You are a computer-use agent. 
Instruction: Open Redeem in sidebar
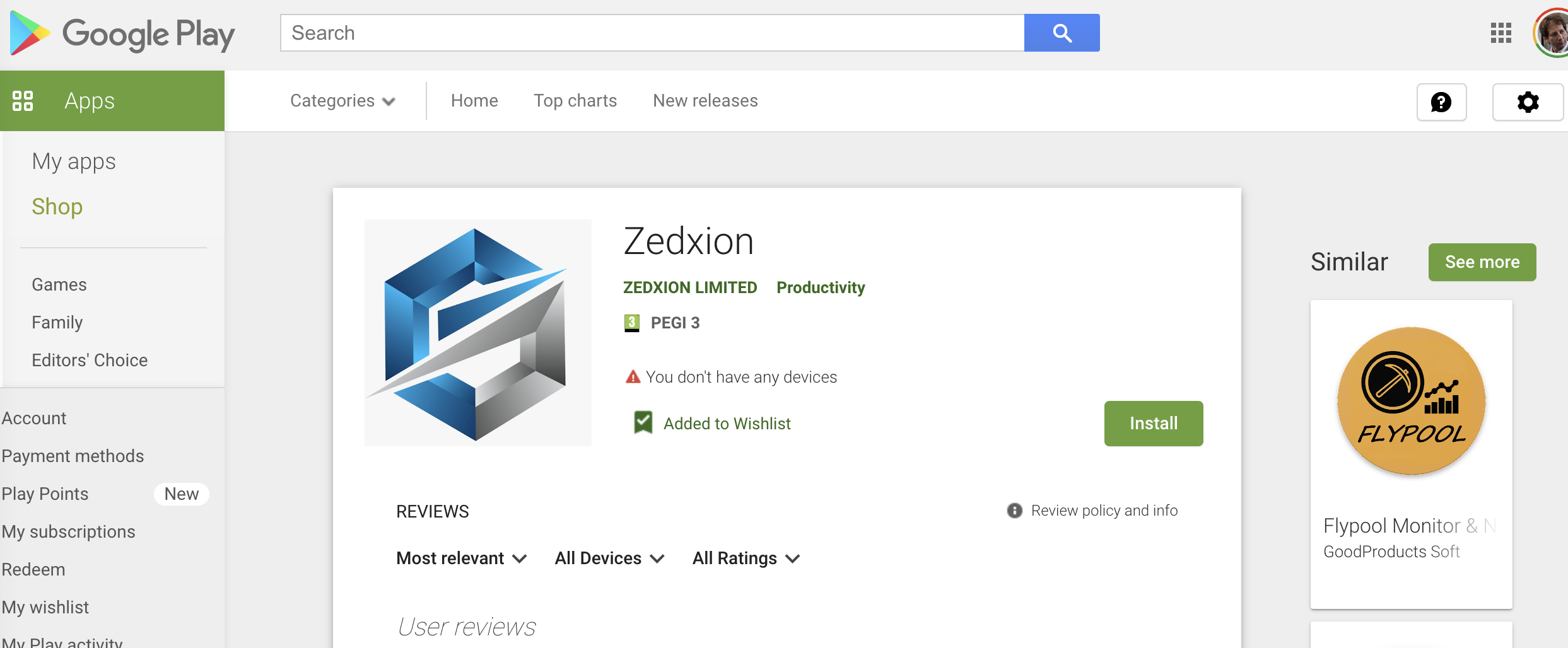tap(33, 570)
